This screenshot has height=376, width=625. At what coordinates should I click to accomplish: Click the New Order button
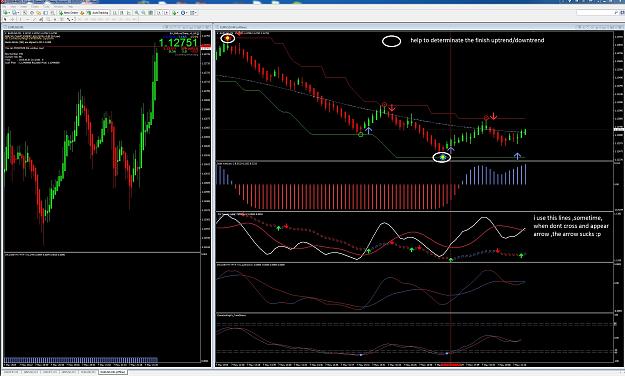69,13
